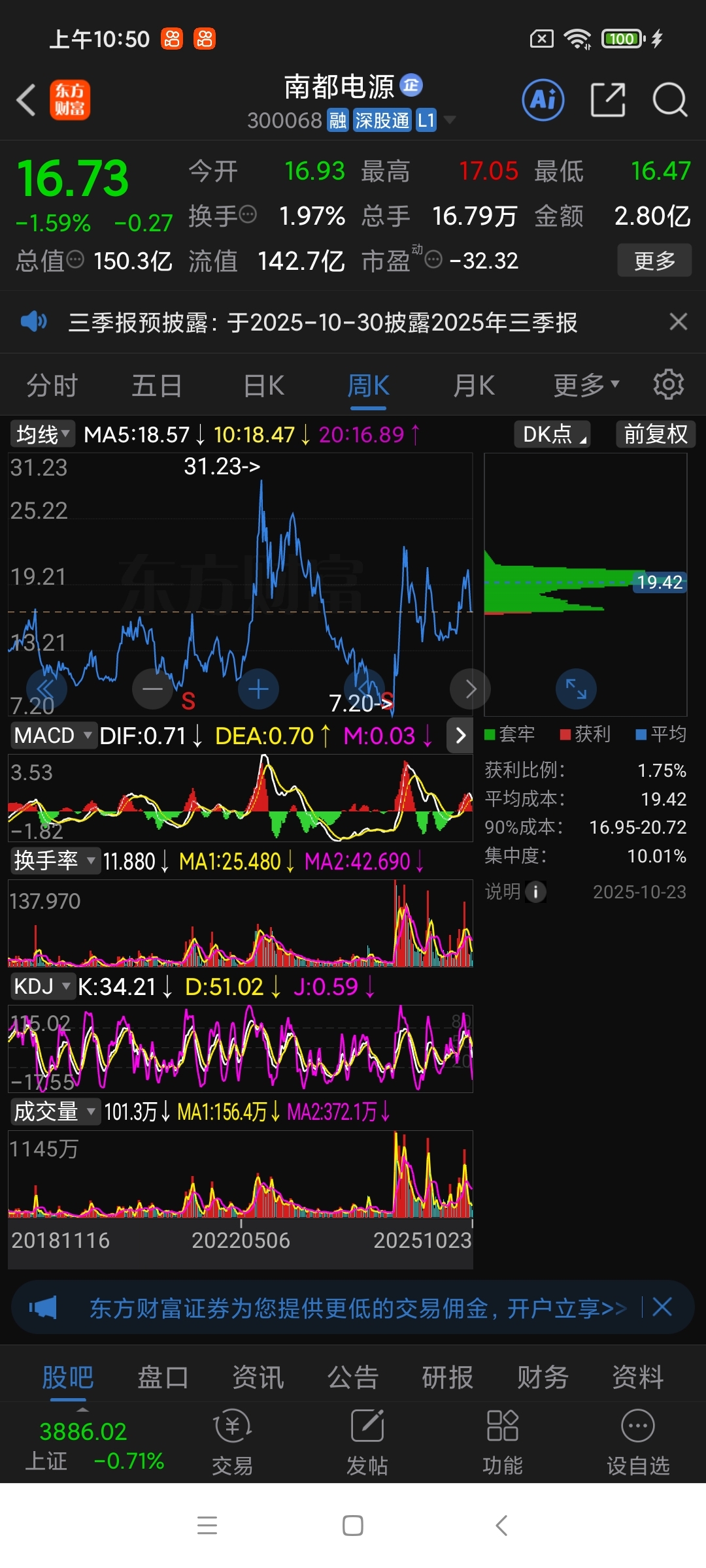Switch to 五日 chart tab
Image resolution: width=706 pixels, height=1568 pixels.
pyautogui.click(x=157, y=385)
